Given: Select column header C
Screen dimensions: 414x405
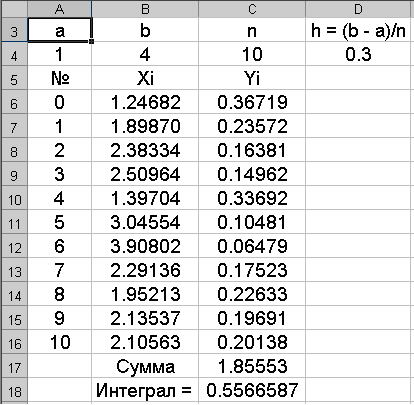Looking at the screenshot, I should pos(252,9).
